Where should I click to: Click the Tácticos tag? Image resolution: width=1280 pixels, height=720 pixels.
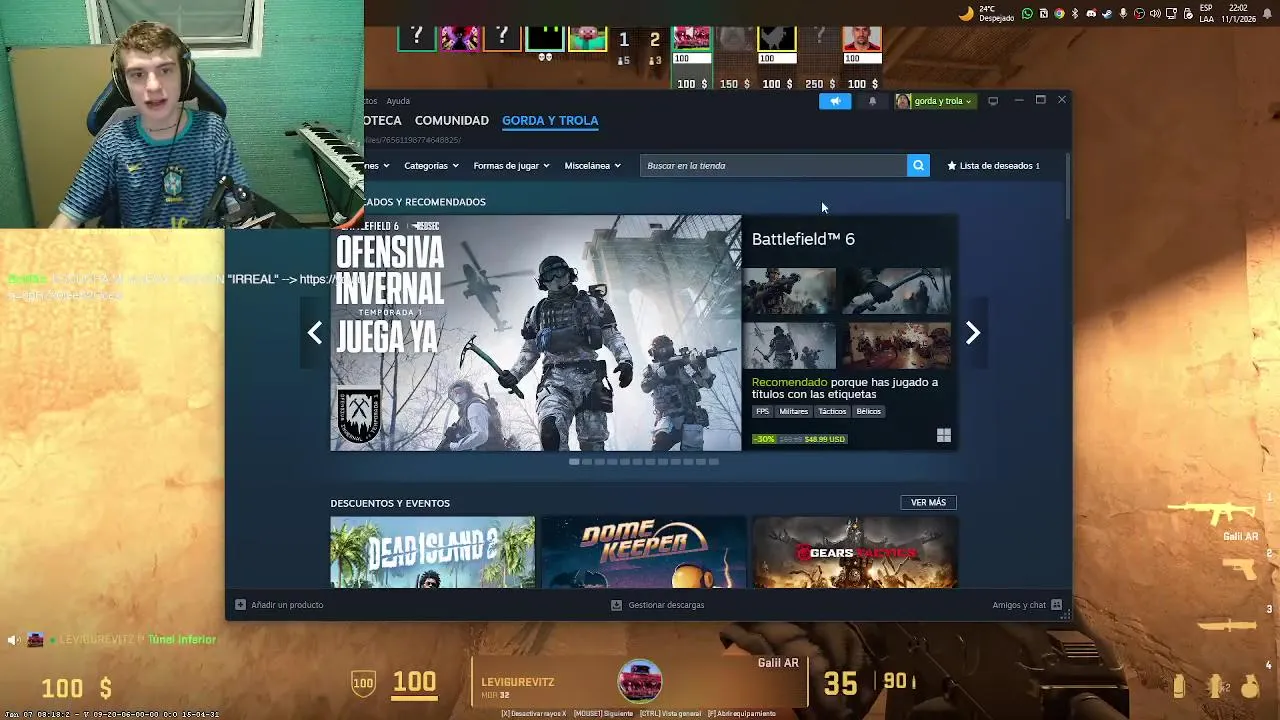(832, 411)
